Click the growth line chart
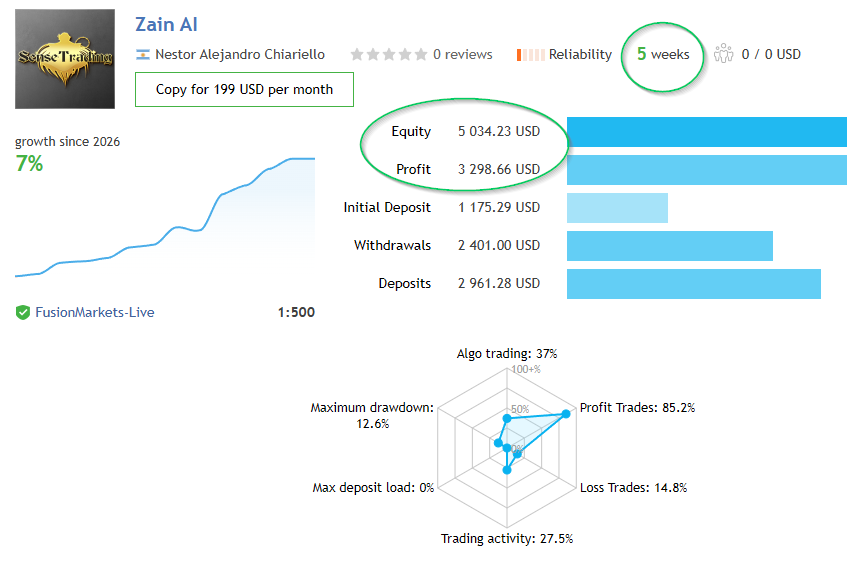847x567 pixels. click(165, 217)
